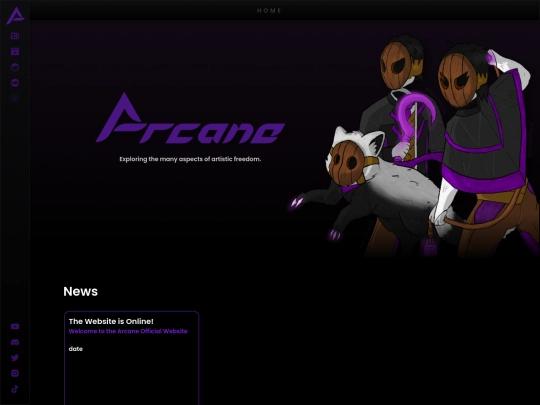540x405 pixels.
Task: Follow 'Welcome to the Arcane Official Website' link
Action: coord(128,331)
